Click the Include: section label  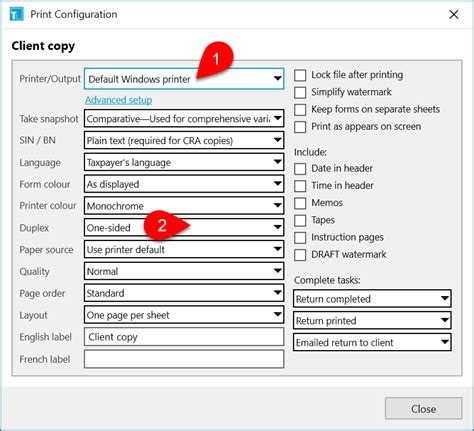click(x=310, y=152)
